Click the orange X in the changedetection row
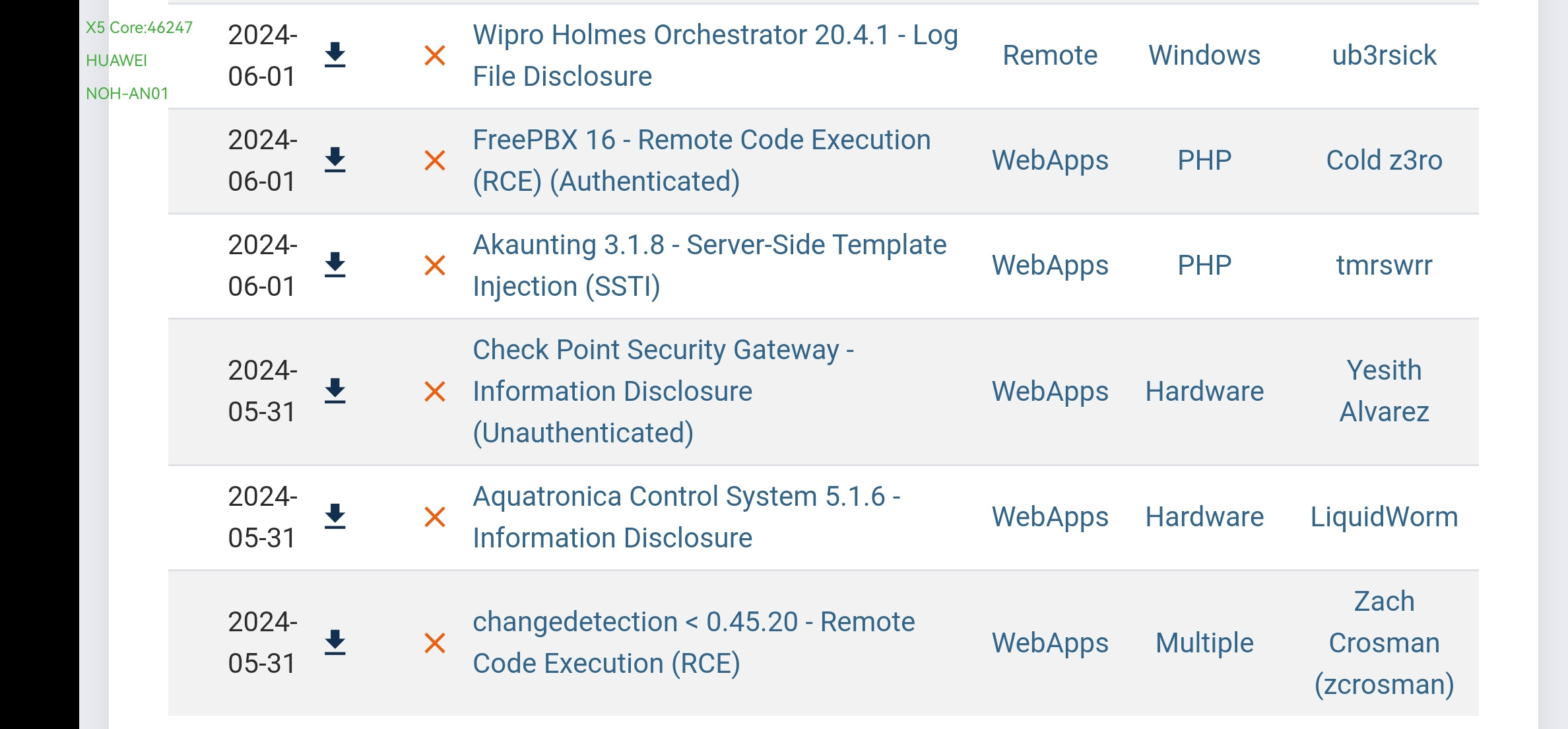1568x729 pixels. (x=435, y=643)
